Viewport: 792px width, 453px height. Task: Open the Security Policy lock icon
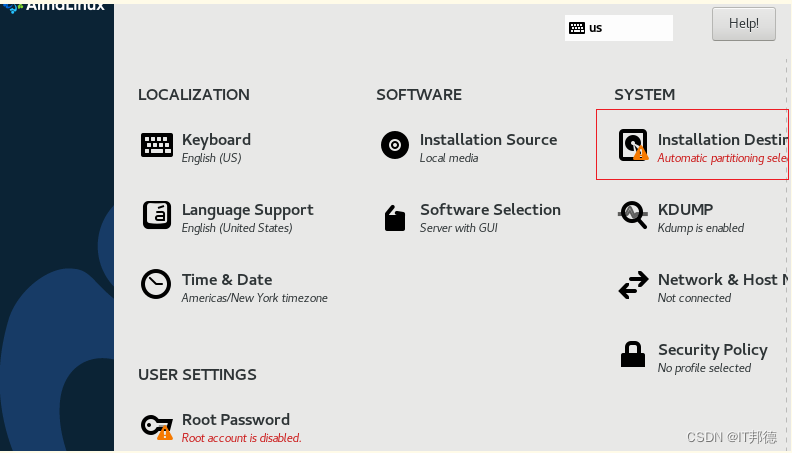[x=633, y=354]
